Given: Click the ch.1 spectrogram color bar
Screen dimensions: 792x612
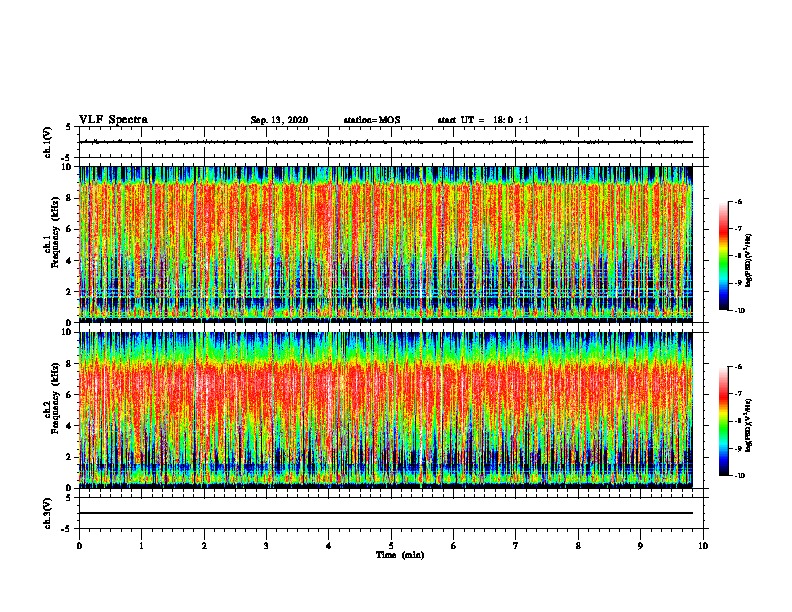Looking at the screenshot, I should (x=724, y=256).
